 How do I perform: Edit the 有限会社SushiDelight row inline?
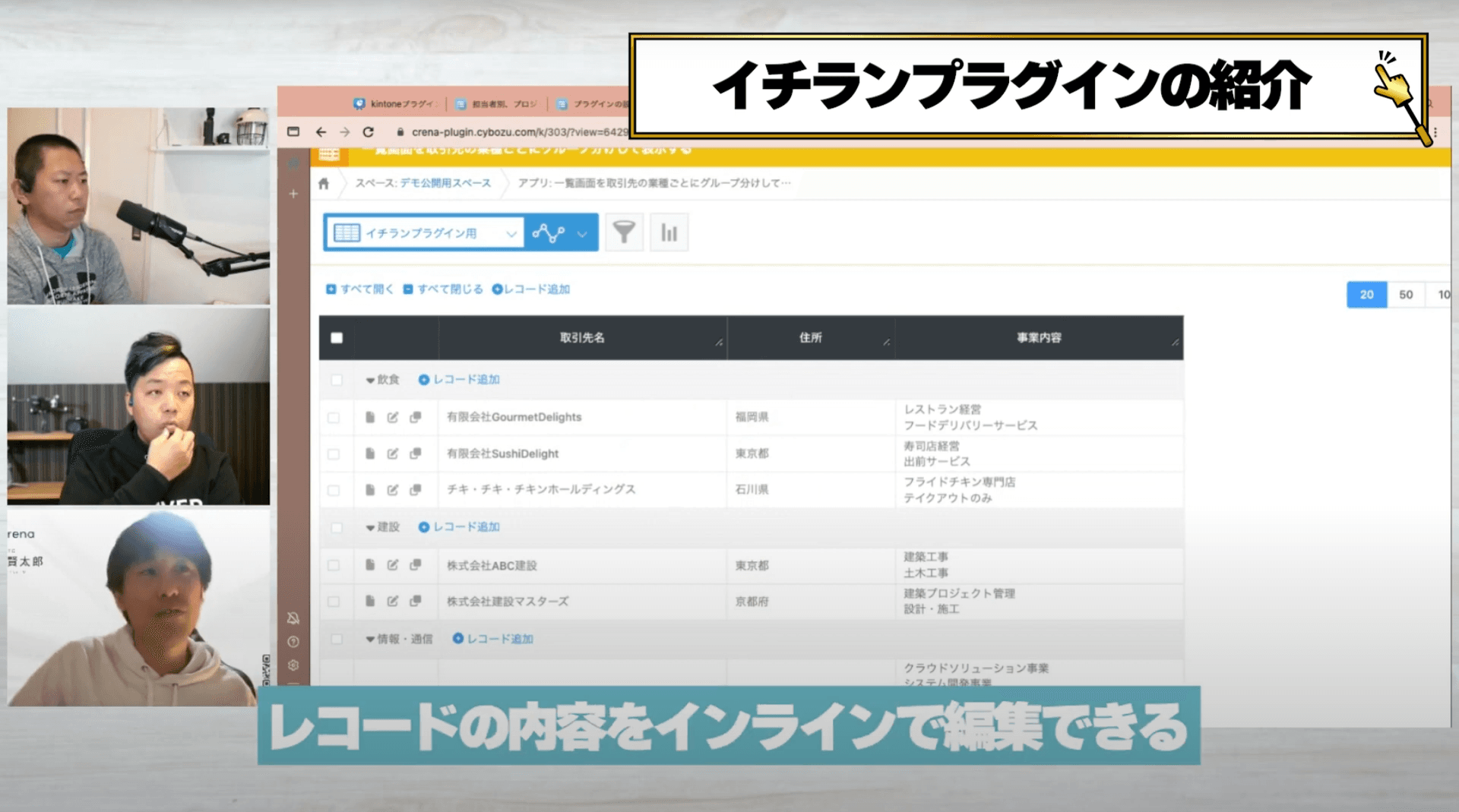click(x=393, y=453)
